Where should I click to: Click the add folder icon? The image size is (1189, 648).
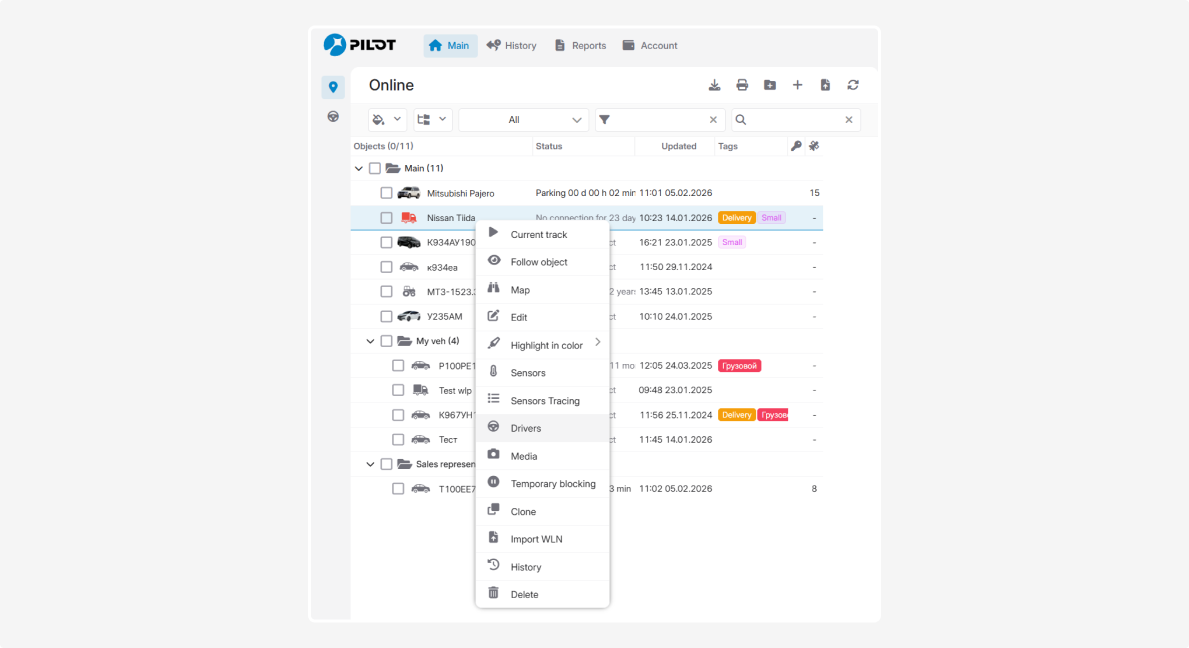(770, 86)
